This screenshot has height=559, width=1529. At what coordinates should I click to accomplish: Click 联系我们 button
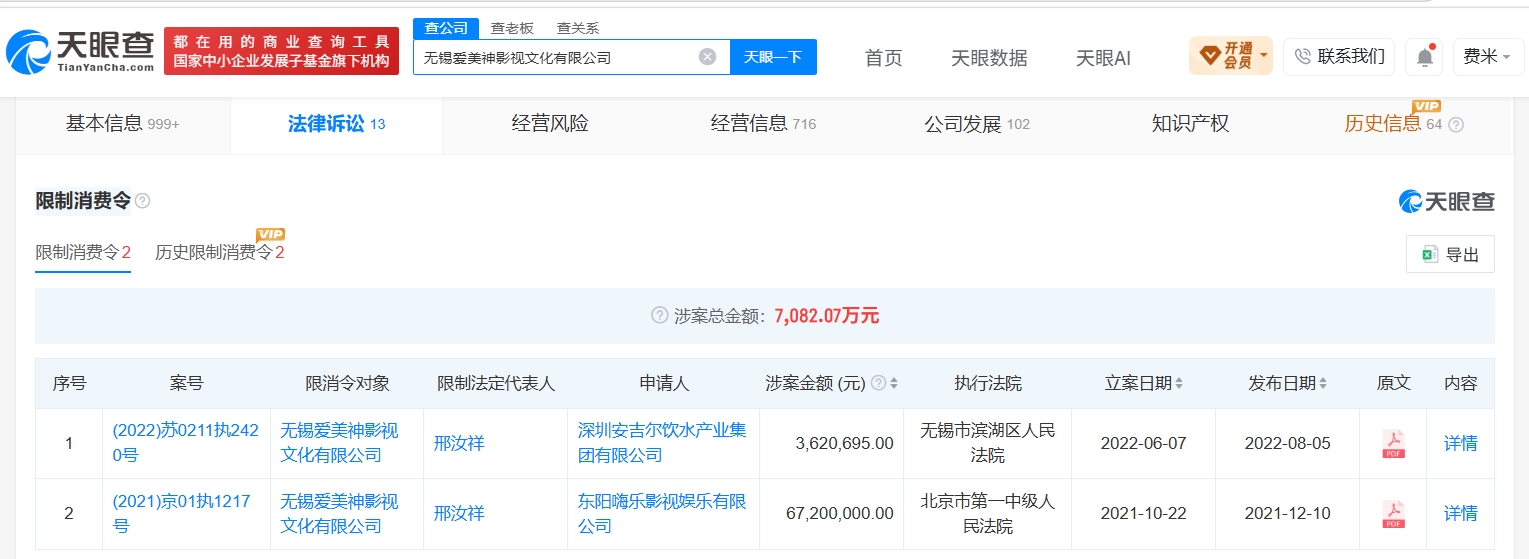click(x=1339, y=57)
